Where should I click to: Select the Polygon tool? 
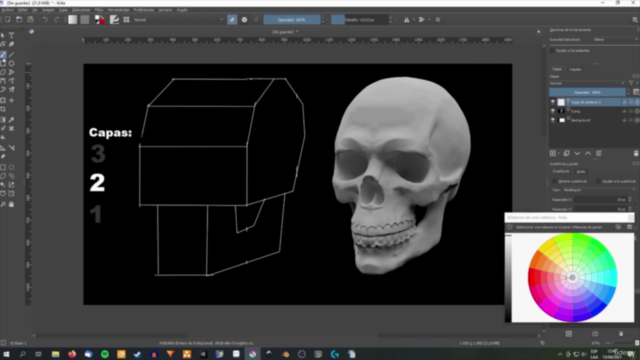click(3, 72)
